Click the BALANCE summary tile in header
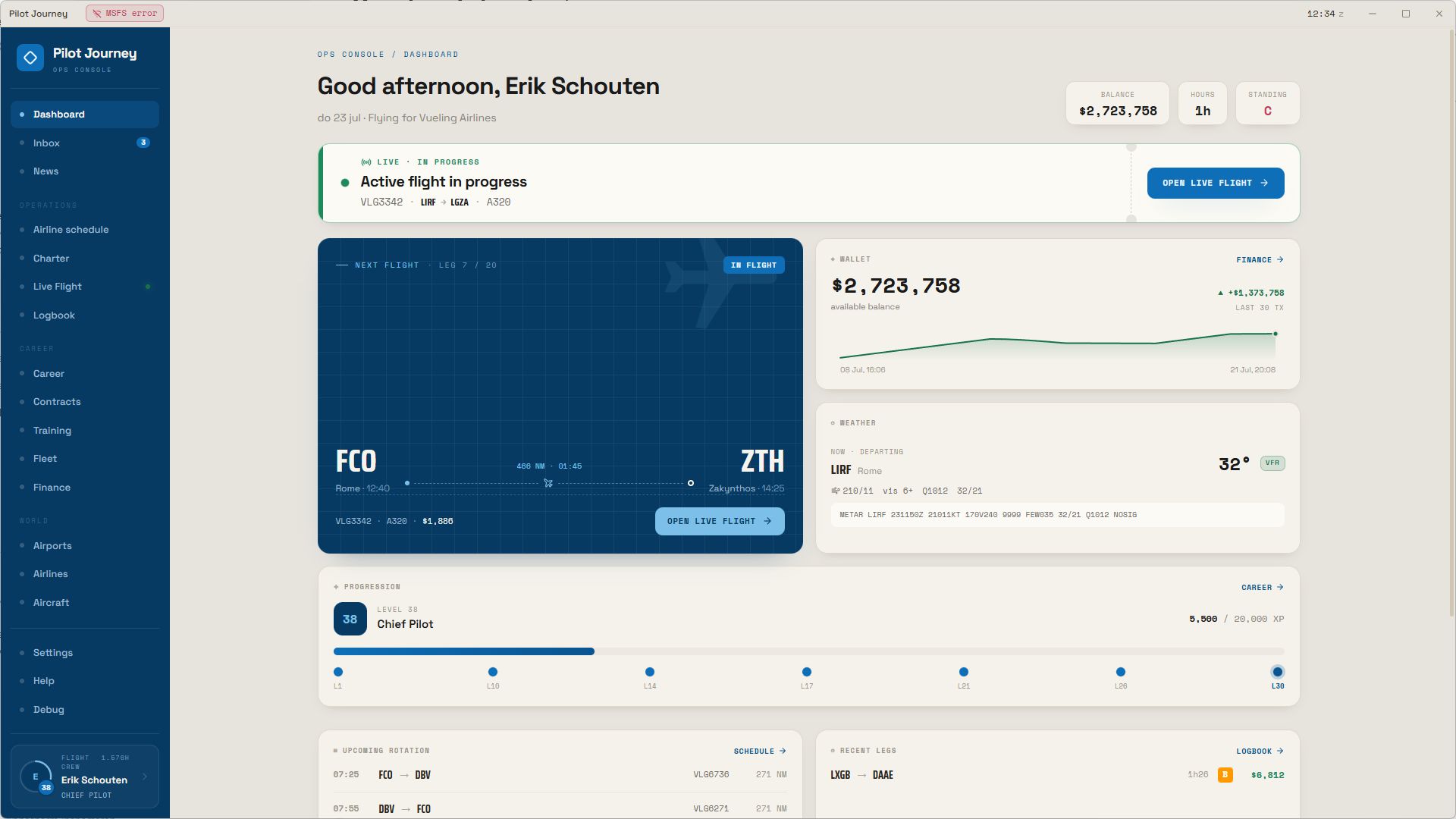1456x819 pixels. click(1118, 104)
